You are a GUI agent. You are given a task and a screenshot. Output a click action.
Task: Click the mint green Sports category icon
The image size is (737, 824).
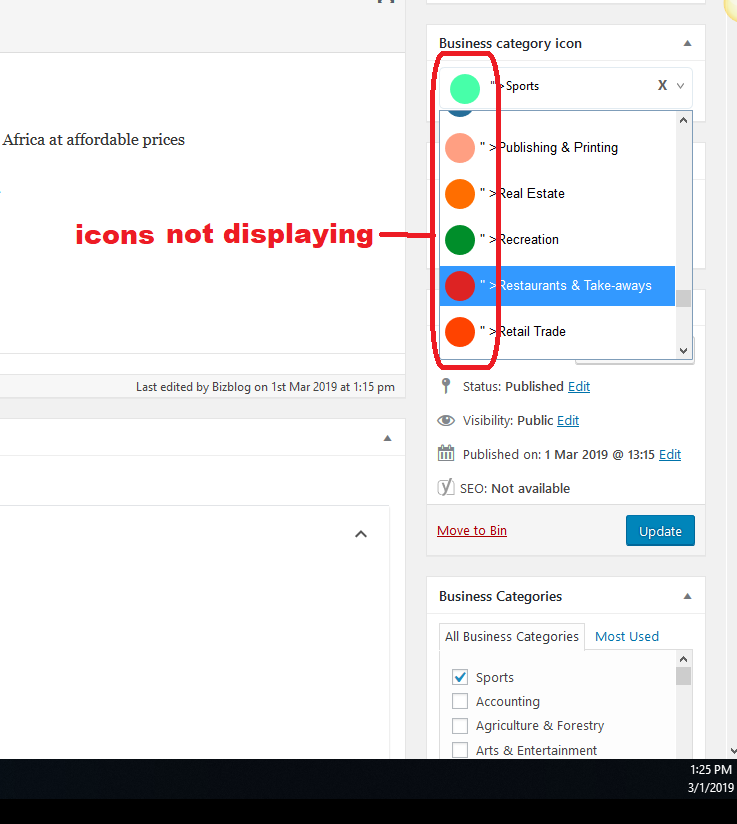[465, 89]
